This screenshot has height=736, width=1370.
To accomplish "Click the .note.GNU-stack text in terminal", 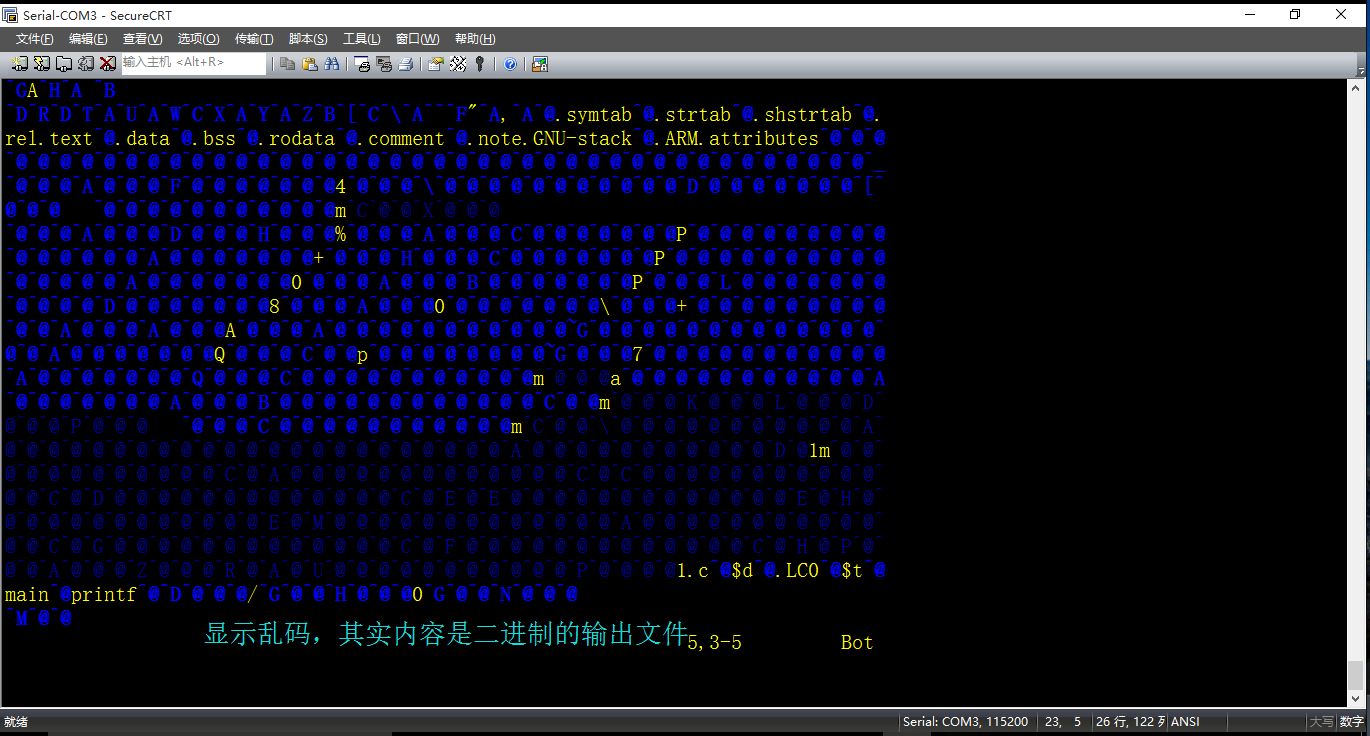I will [x=549, y=139].
